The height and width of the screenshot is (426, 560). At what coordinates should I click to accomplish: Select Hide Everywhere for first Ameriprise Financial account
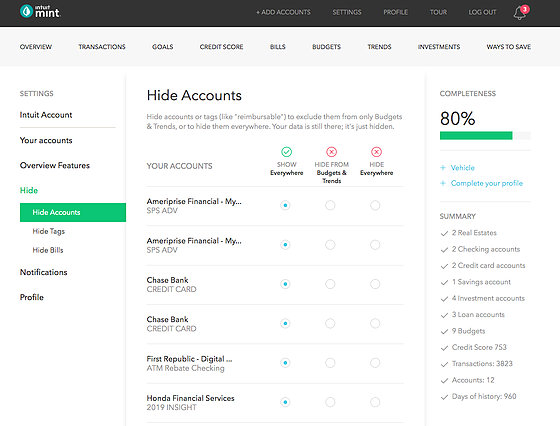click(x=375, y=205)
